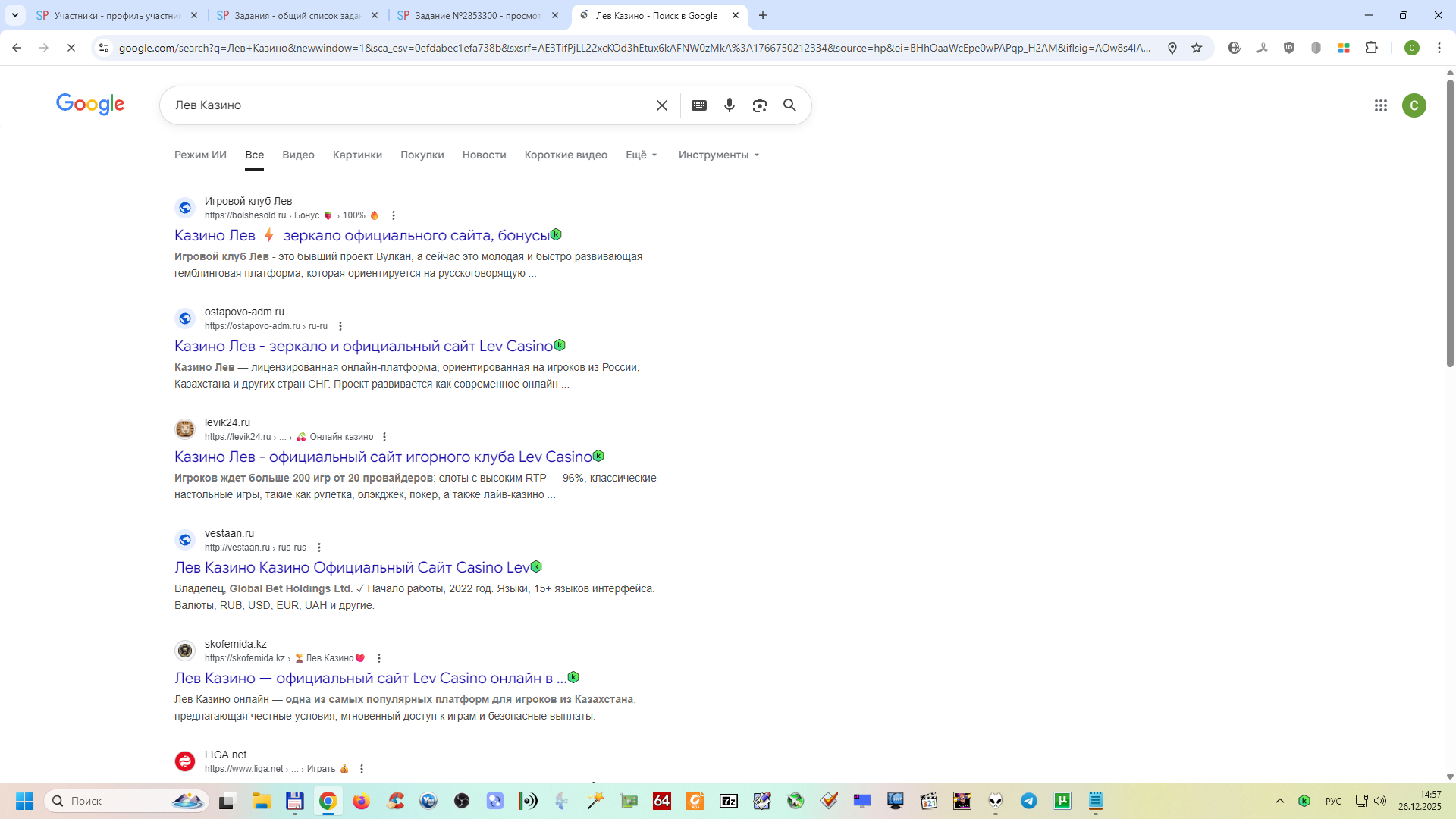This screenshot has width=1456, height=819.
Task: Open more options for bolshesold.ru result
Action: [x=393, y=215]
